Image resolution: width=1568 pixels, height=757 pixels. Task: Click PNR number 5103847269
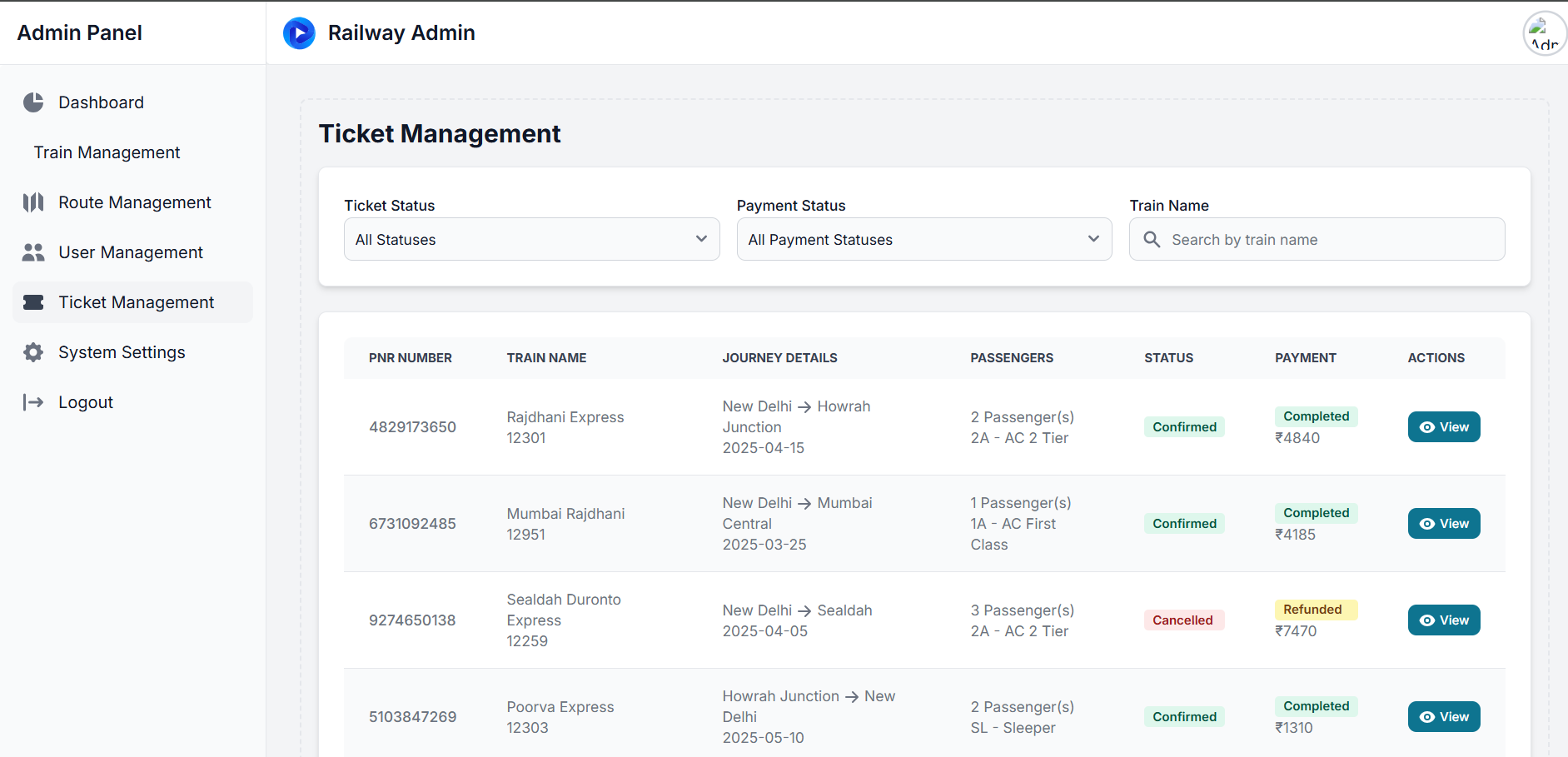412,717
